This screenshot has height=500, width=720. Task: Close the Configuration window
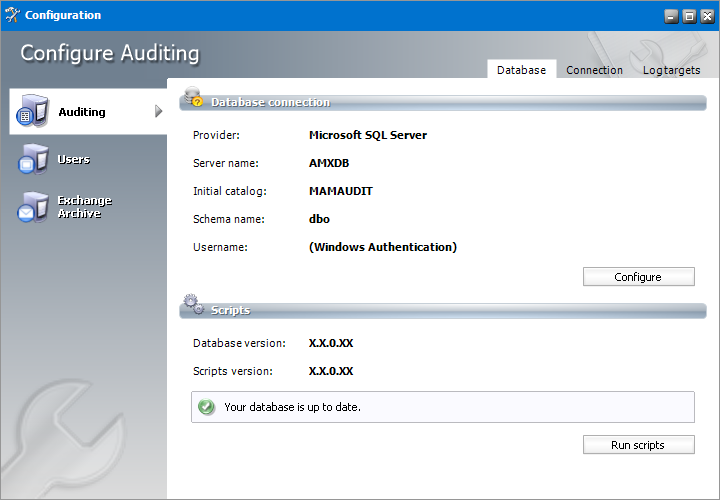705,16
